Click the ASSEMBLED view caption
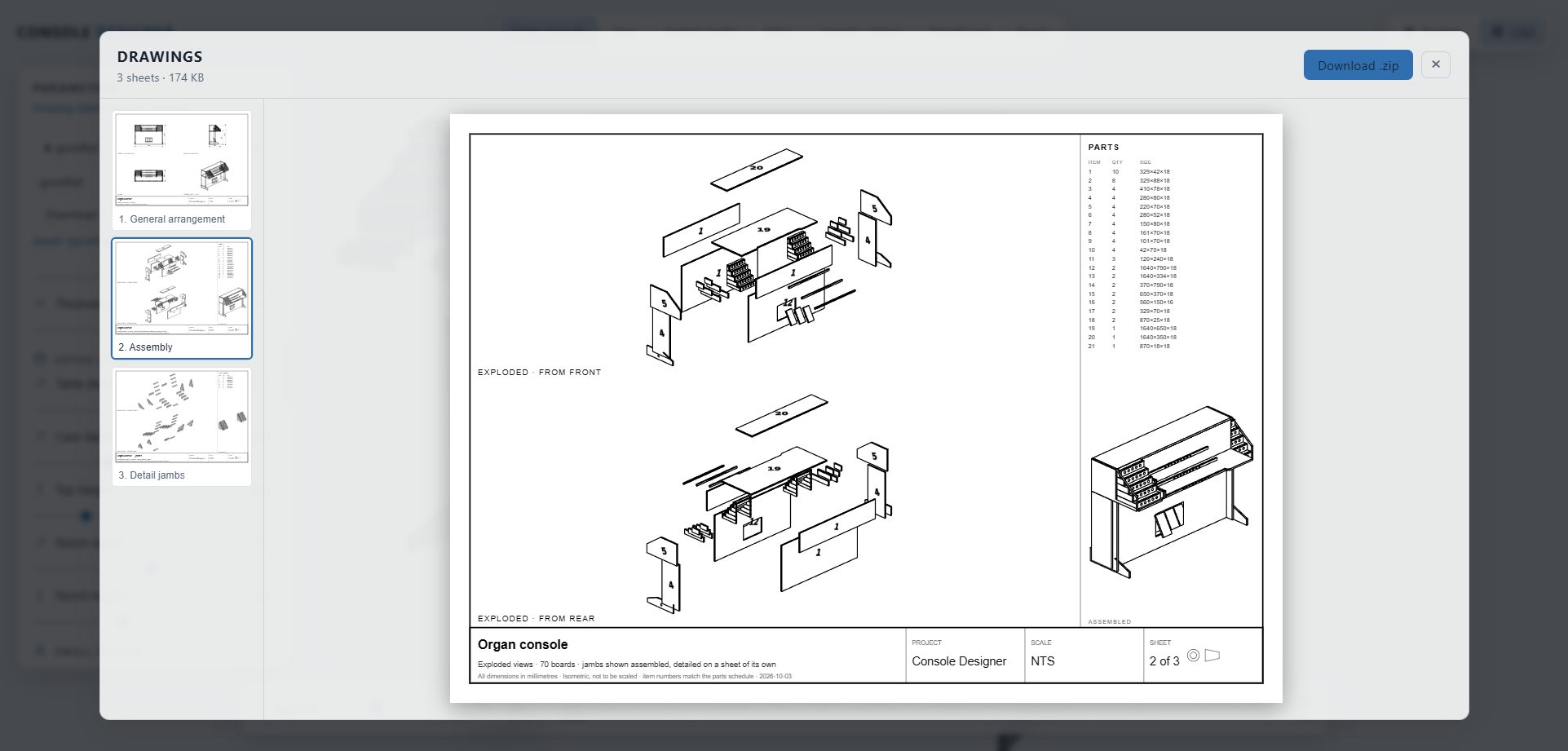This screenshot has height=751, width=1568. (1109, 621)
